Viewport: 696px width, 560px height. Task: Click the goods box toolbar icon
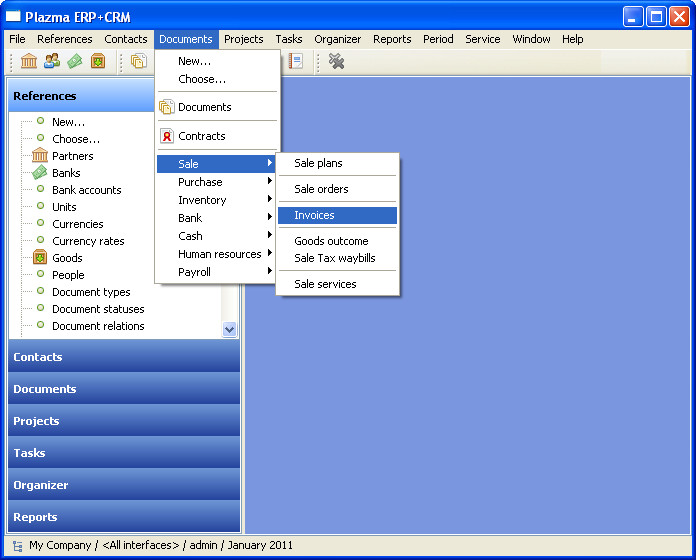click(98, 62)
